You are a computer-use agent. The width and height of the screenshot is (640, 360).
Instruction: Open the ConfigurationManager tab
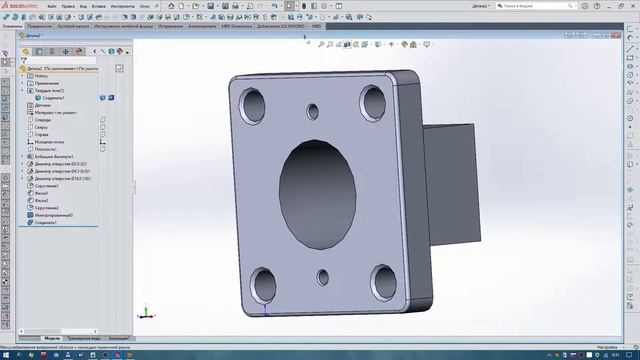tap(52, 51)
